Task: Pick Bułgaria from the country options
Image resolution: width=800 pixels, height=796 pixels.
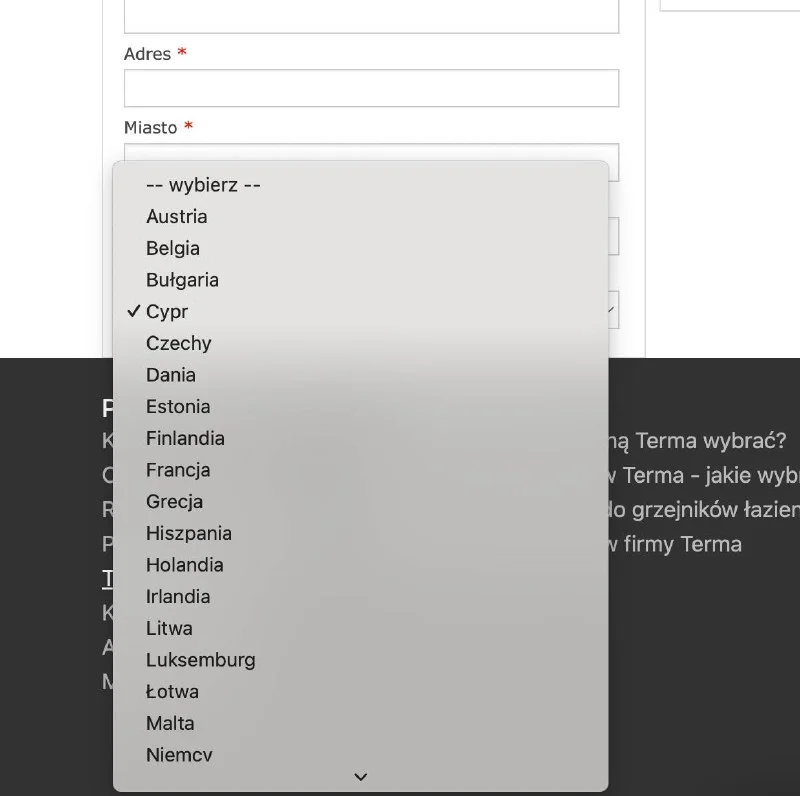Action: click(x=182, y=280)
